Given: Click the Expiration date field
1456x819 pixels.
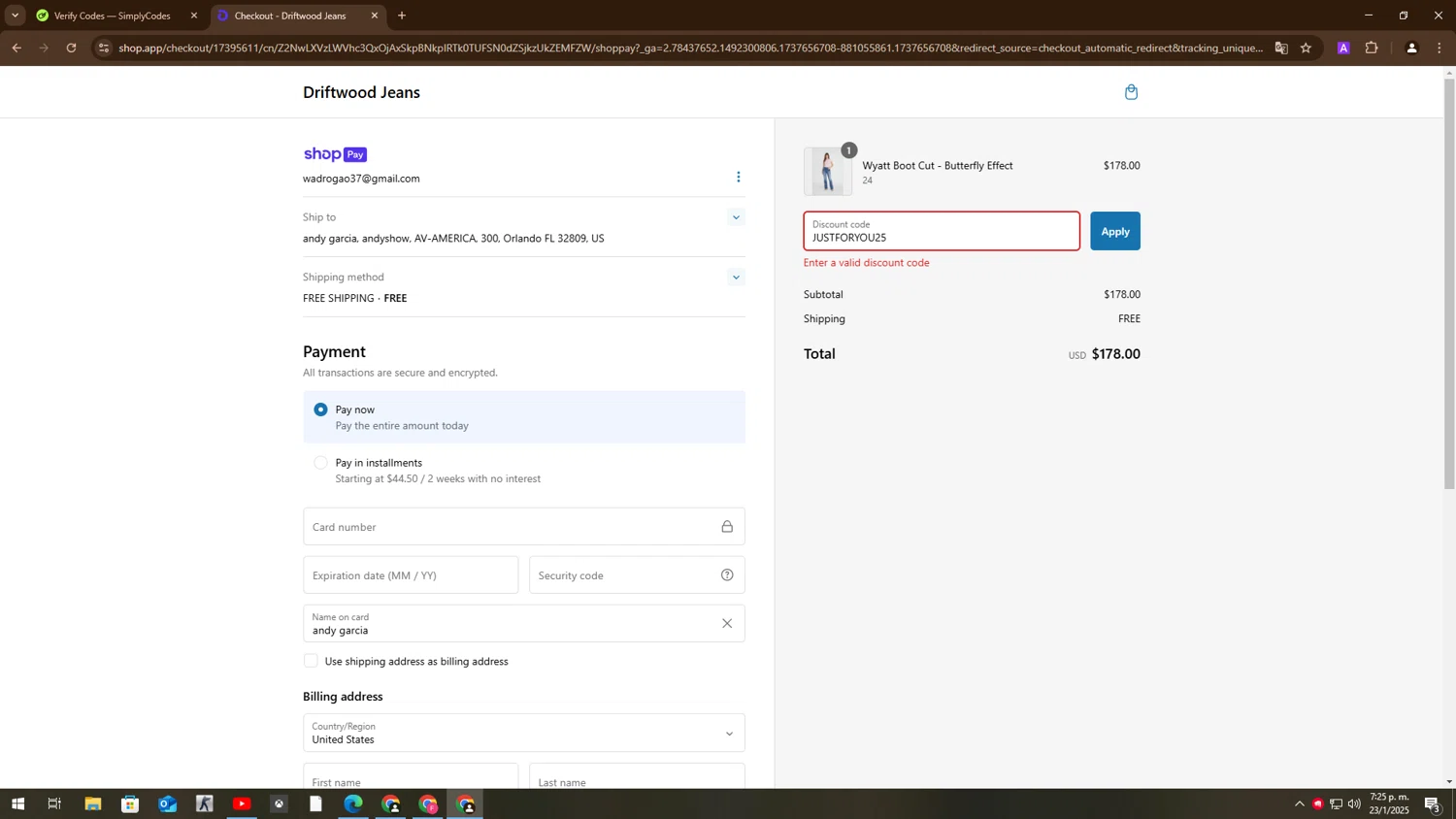Looking at the screenshot, I should pos(411,575).
